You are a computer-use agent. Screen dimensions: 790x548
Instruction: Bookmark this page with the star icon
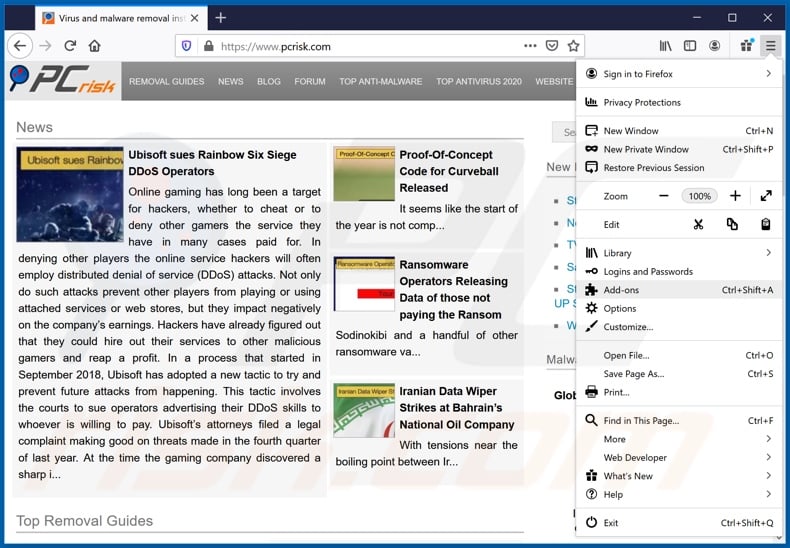573,46
